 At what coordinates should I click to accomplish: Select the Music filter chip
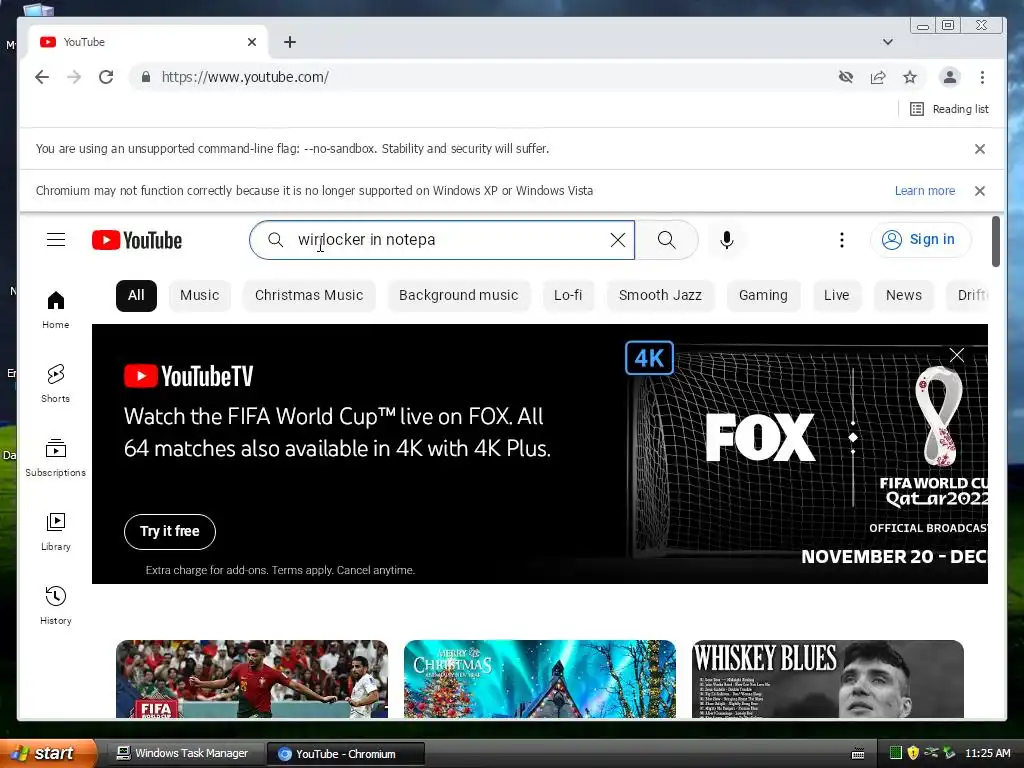coord(199,295)
